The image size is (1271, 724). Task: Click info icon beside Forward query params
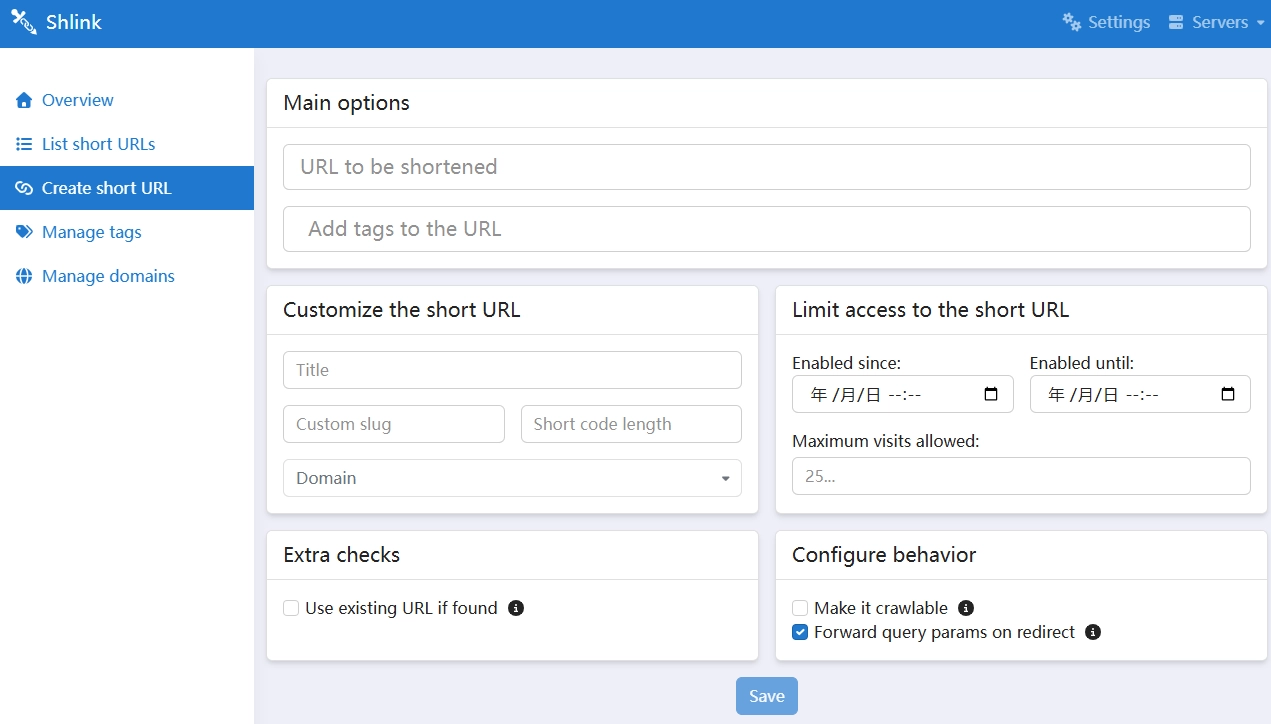click(x=1093, y=632)
